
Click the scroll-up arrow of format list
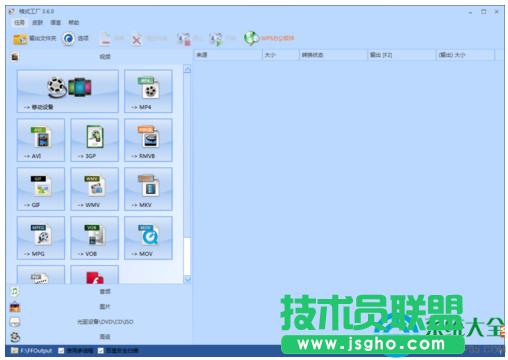click(x=187, y=69)
